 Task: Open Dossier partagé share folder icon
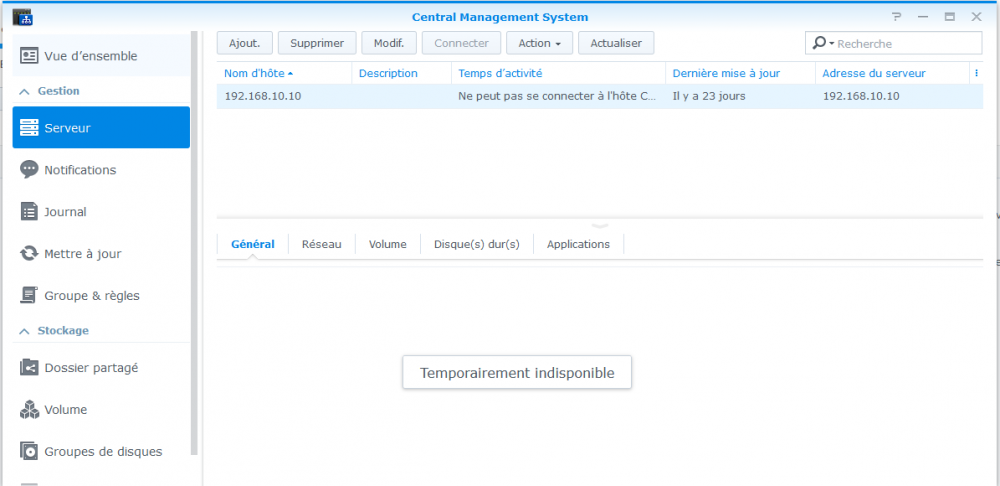point(29,368)
